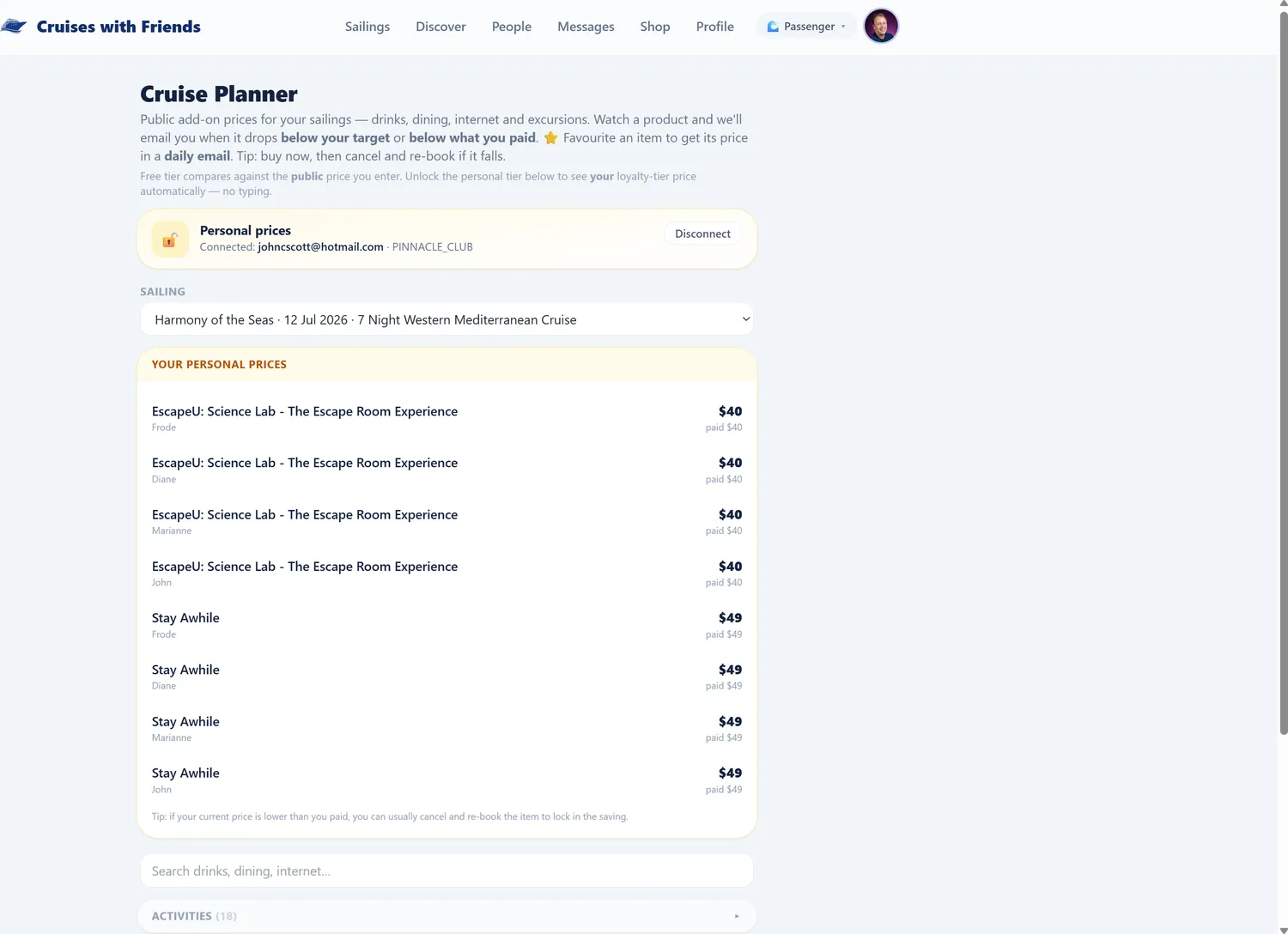This screenshot has height=934, width=1288.
Task: Click the Personal prices title
Action: [246, 230]
